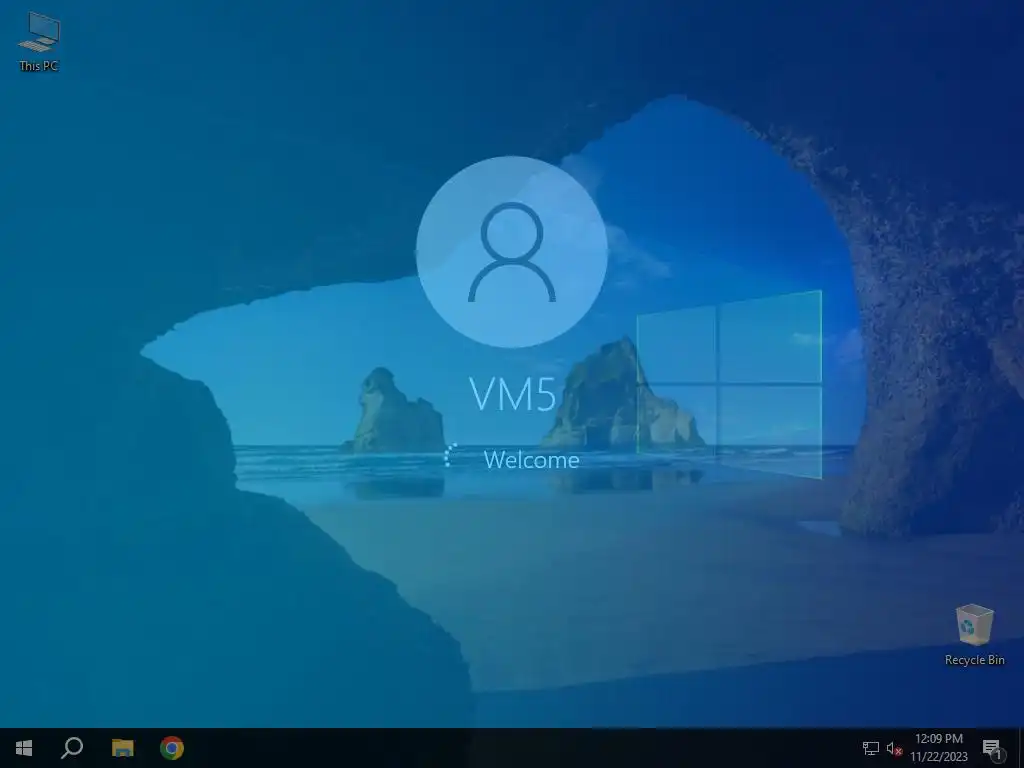Click the taskbar Search magnifier
The width and height of the screenshot is (1024, 768).
coord(72,748)
